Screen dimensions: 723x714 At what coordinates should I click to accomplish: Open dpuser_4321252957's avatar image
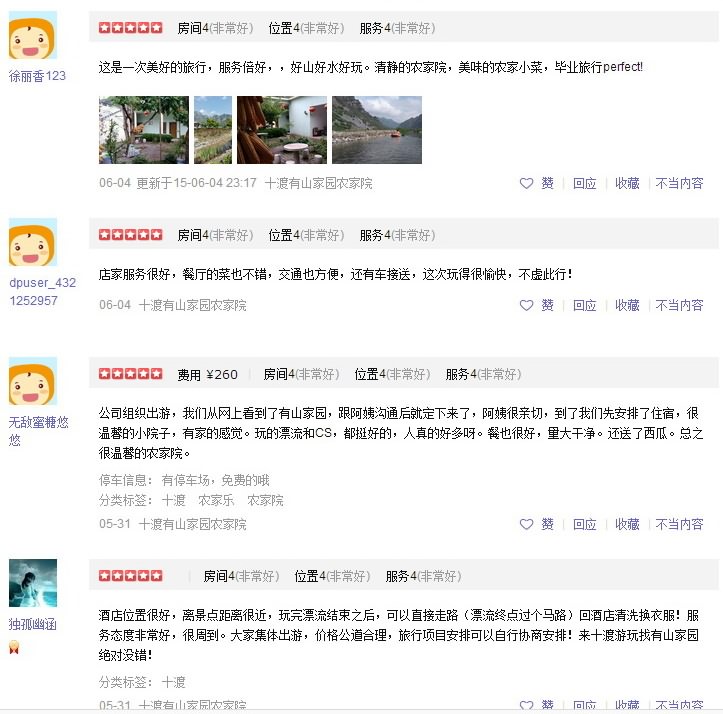pyautogui.click(x=33, y=243)
